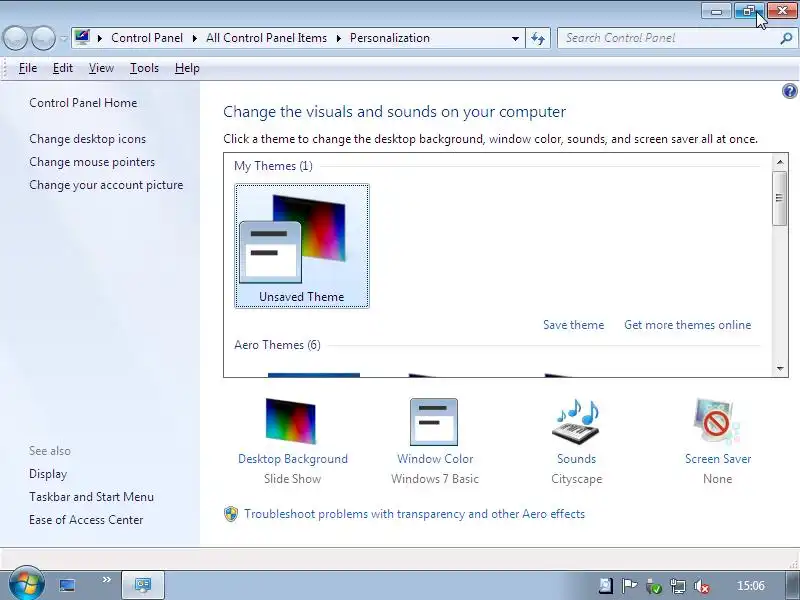800x600 pixels.
Task: Open the Desktop Background icon
Action: tap(290, 421)
